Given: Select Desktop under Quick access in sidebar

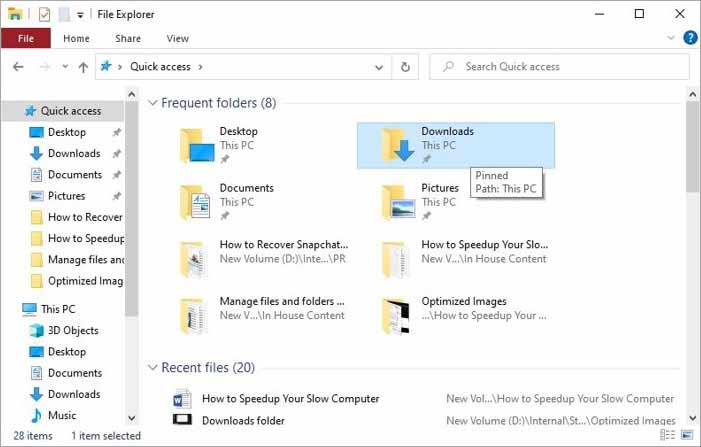Looking at the screenshot, I should 67,132.
